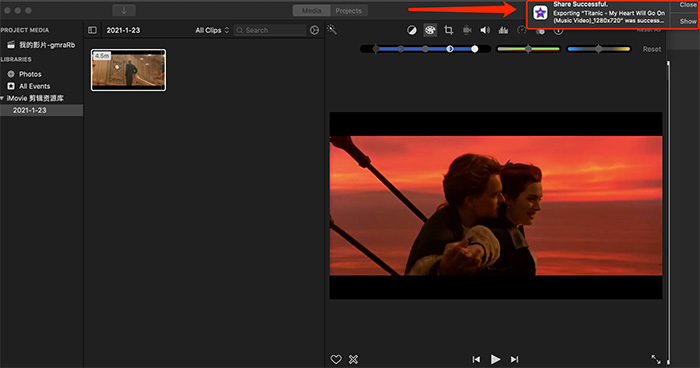Click the iMovie star notification icon
Image resolution: width=700 pixels, height=368 pixels.
tap(540, 13)
